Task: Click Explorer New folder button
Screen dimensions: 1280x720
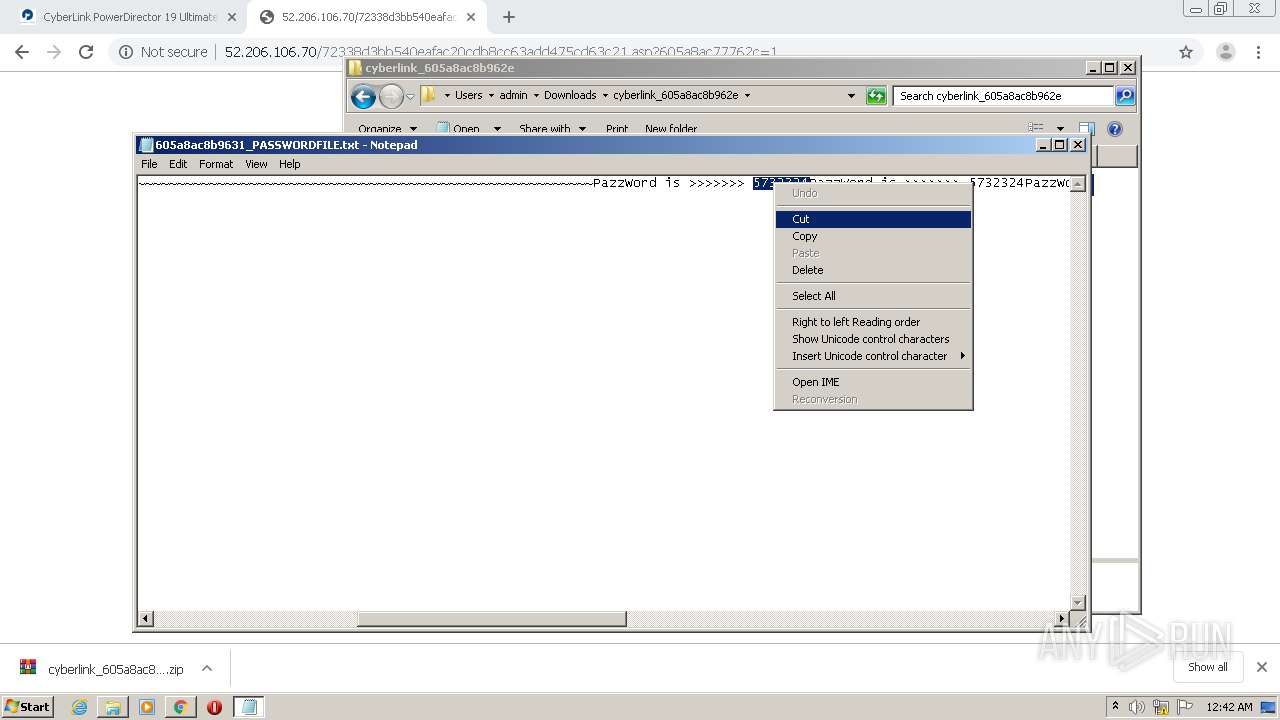Action: [x=671, y=129]
